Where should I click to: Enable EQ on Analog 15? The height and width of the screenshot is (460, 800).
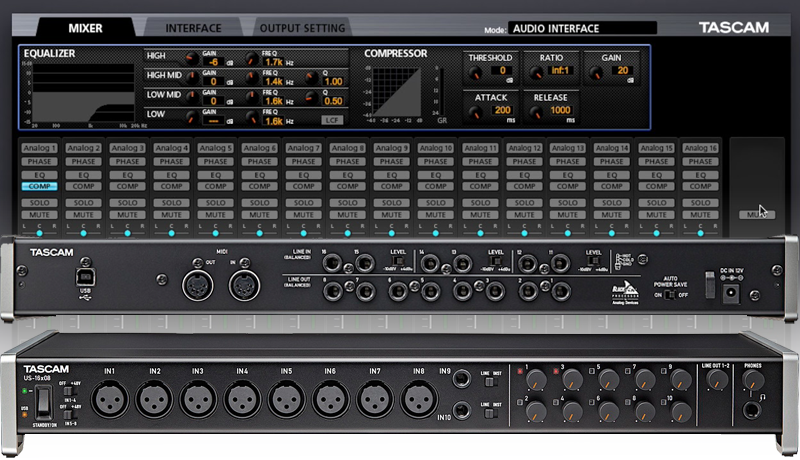click(656, 175)
